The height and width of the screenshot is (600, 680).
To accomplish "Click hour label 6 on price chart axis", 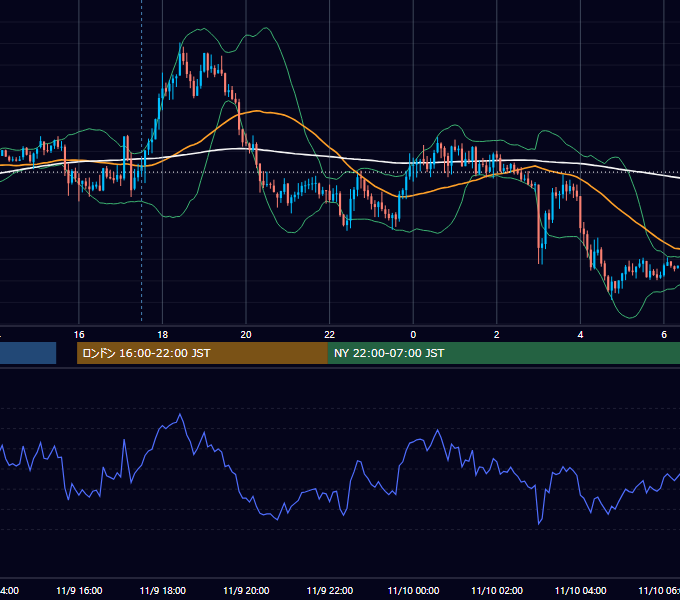I will pos(664,335).
